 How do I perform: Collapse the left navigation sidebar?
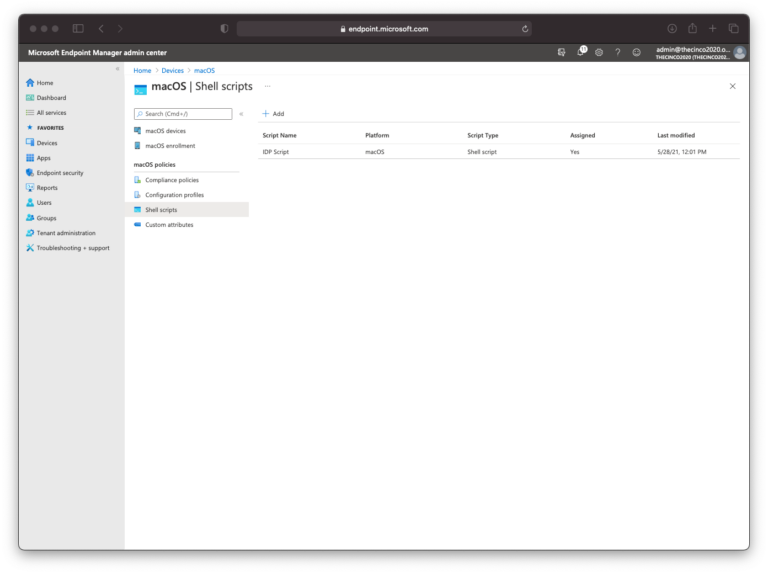(x=117, y=69)
